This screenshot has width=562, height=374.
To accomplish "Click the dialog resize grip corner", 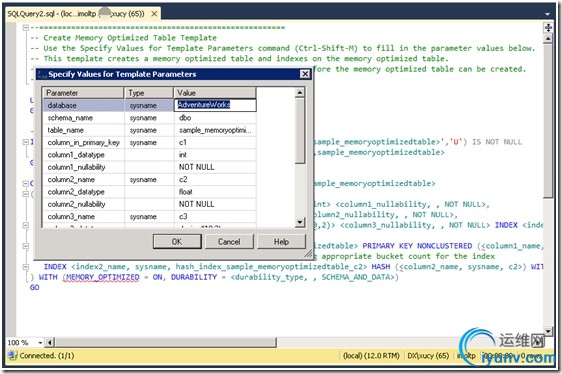I will pyautogui.click(x=308, y=254).
